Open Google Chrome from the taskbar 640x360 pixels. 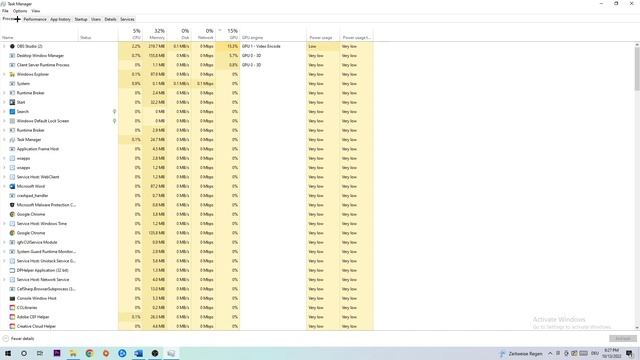89,353
